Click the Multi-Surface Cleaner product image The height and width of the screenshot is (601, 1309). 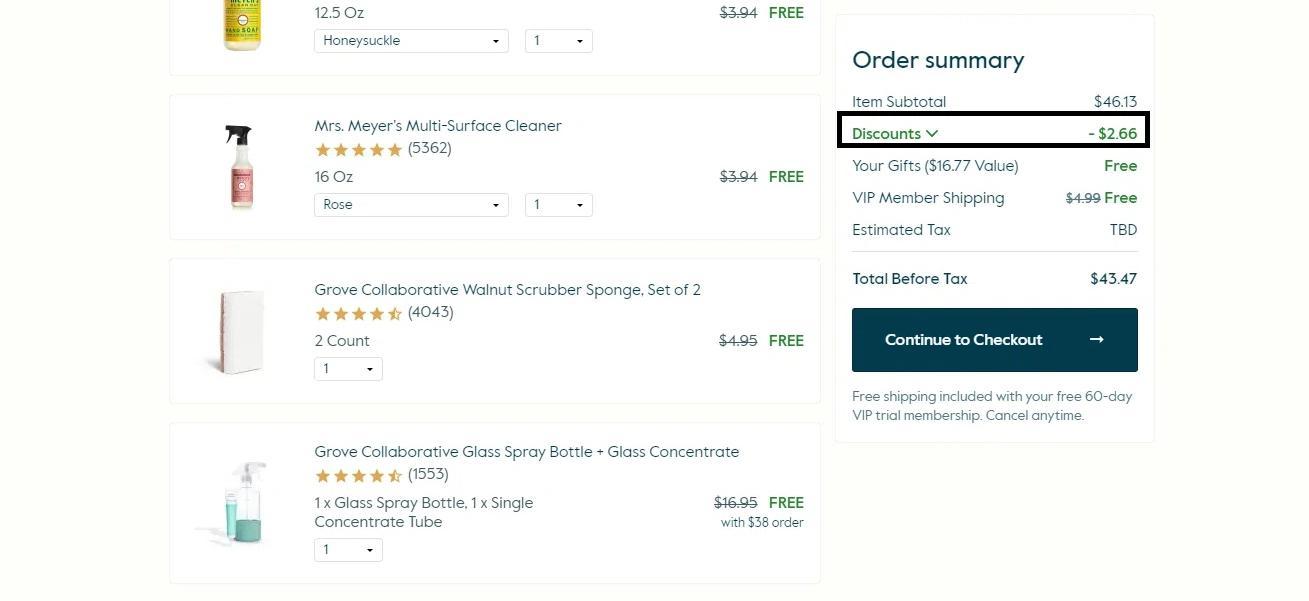[x=240, y=166]
